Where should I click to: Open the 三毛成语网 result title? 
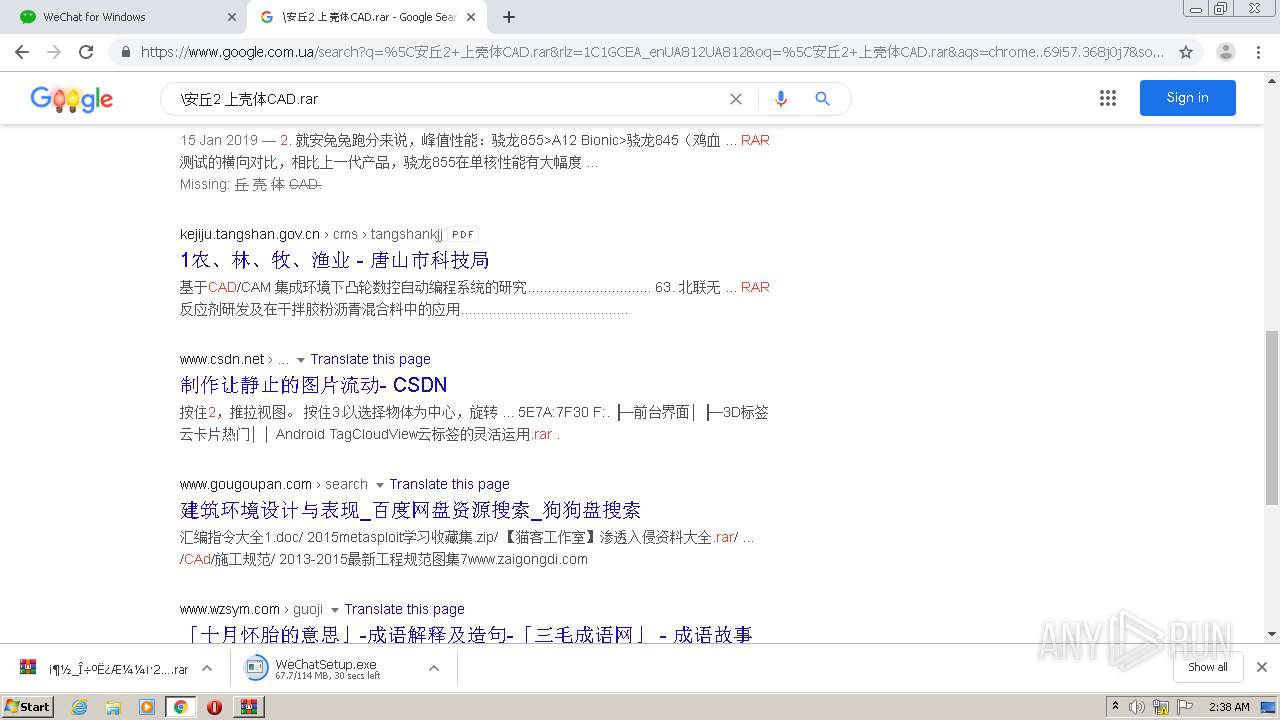pyautogui.click(x=466, y=634)
